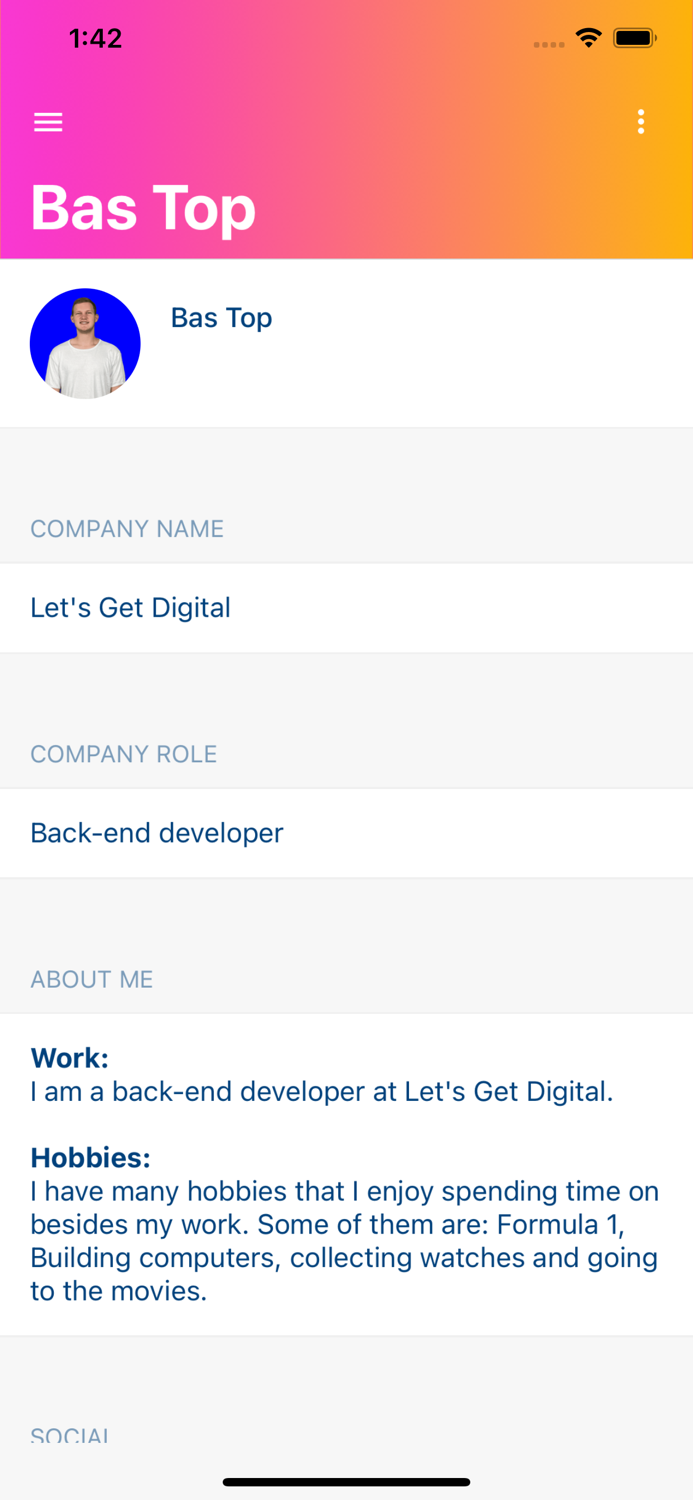Tap the Hobbies: heading in About Me
Screen dimensions: 693x1500
[90, 1158]
